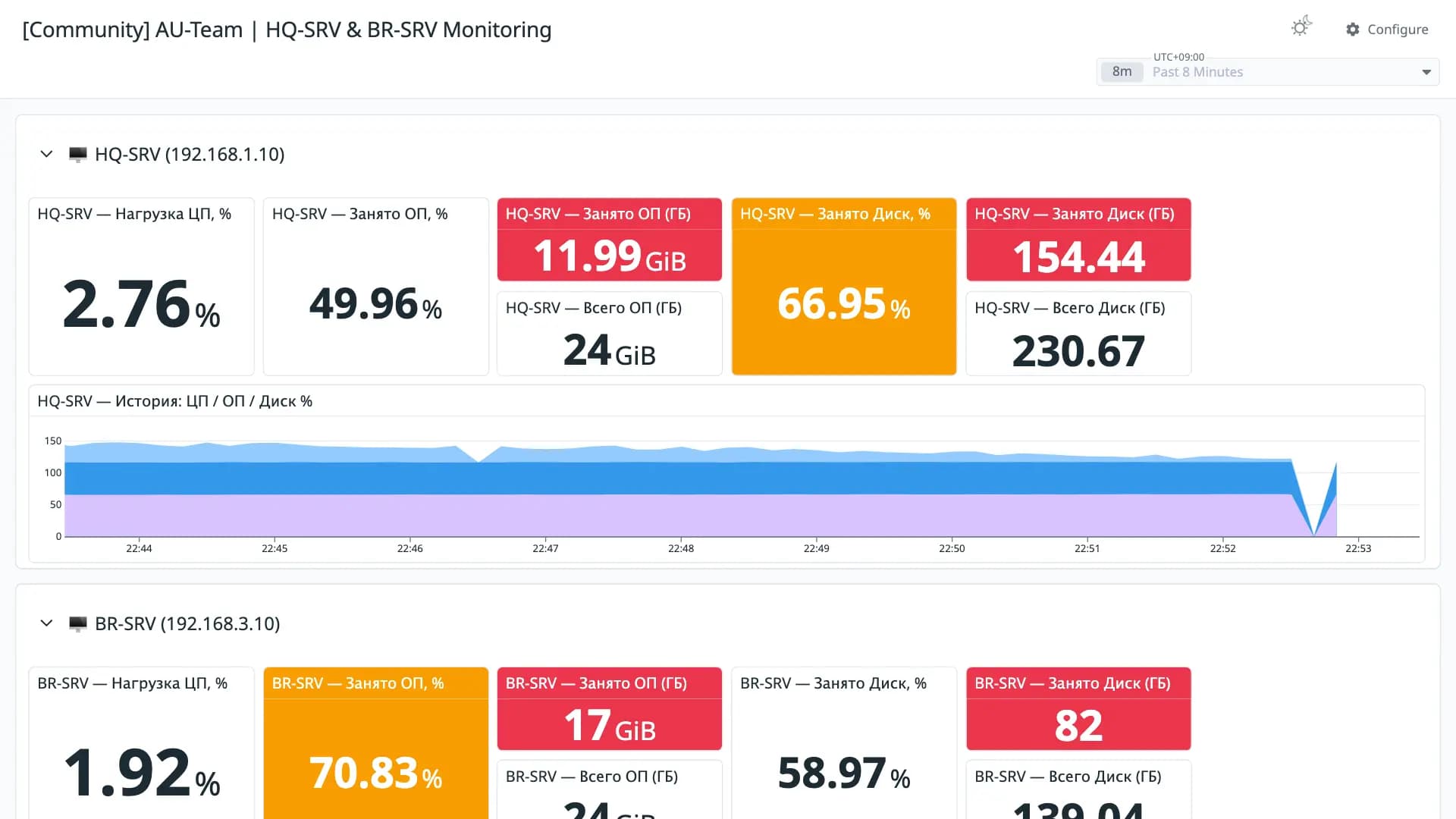
Task: Click the dashboard title AU-Team Monitoring
Action: 287,30
